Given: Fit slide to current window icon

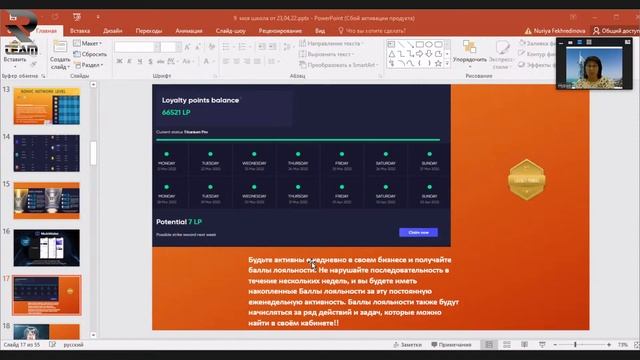Looking at the screenshot, I should tap(636, 345).
